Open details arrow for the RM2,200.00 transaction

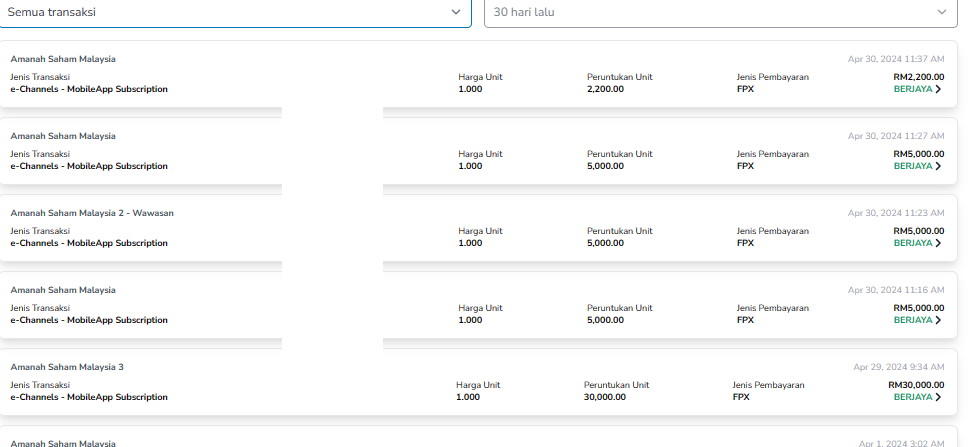coord(938,89)
